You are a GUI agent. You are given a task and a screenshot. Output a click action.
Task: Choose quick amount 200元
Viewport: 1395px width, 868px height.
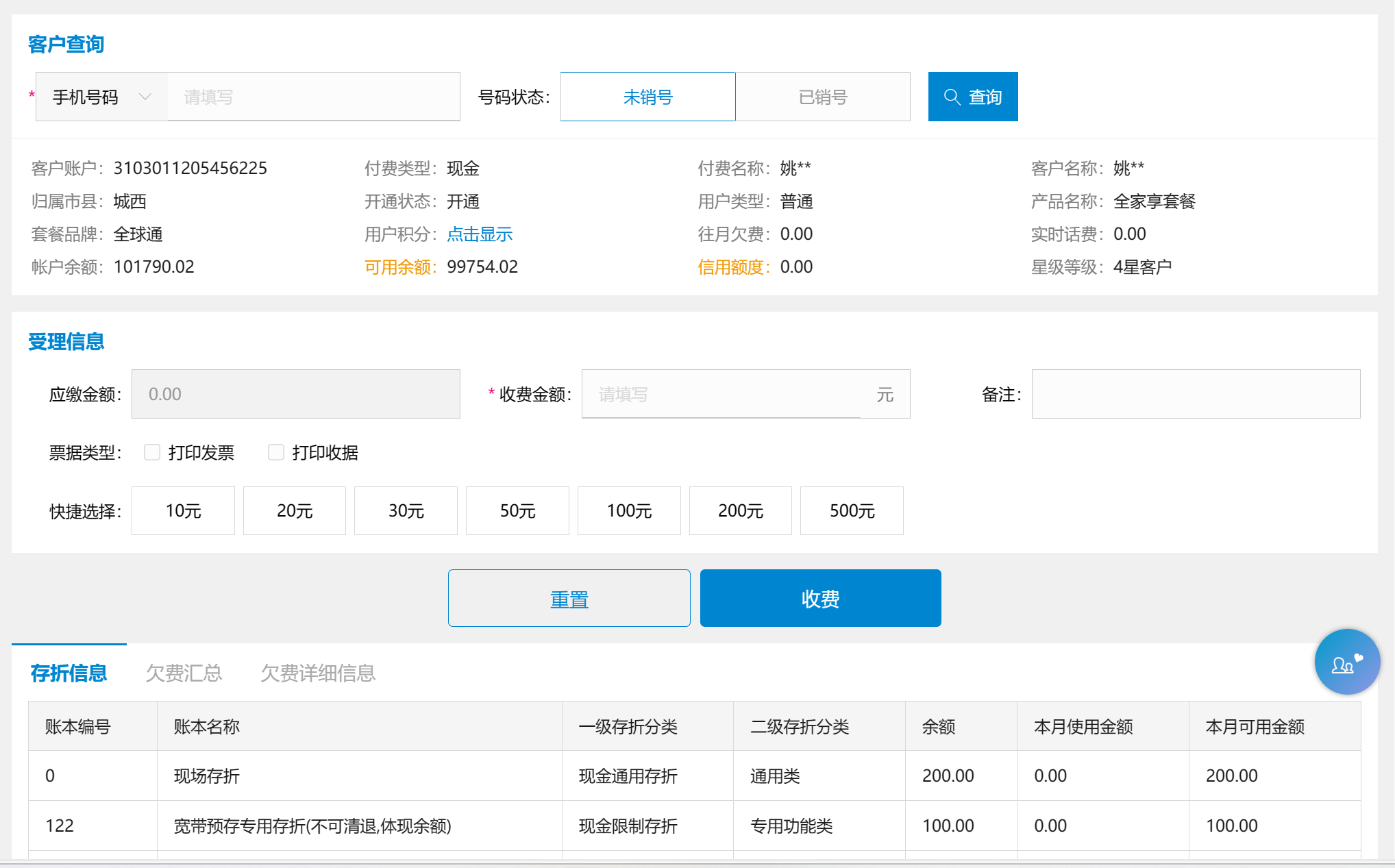[x=741, y=510]
